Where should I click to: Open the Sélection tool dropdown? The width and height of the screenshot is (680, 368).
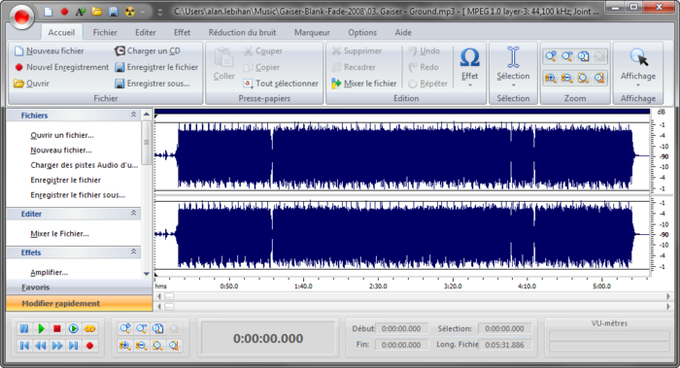pos(513,67)
